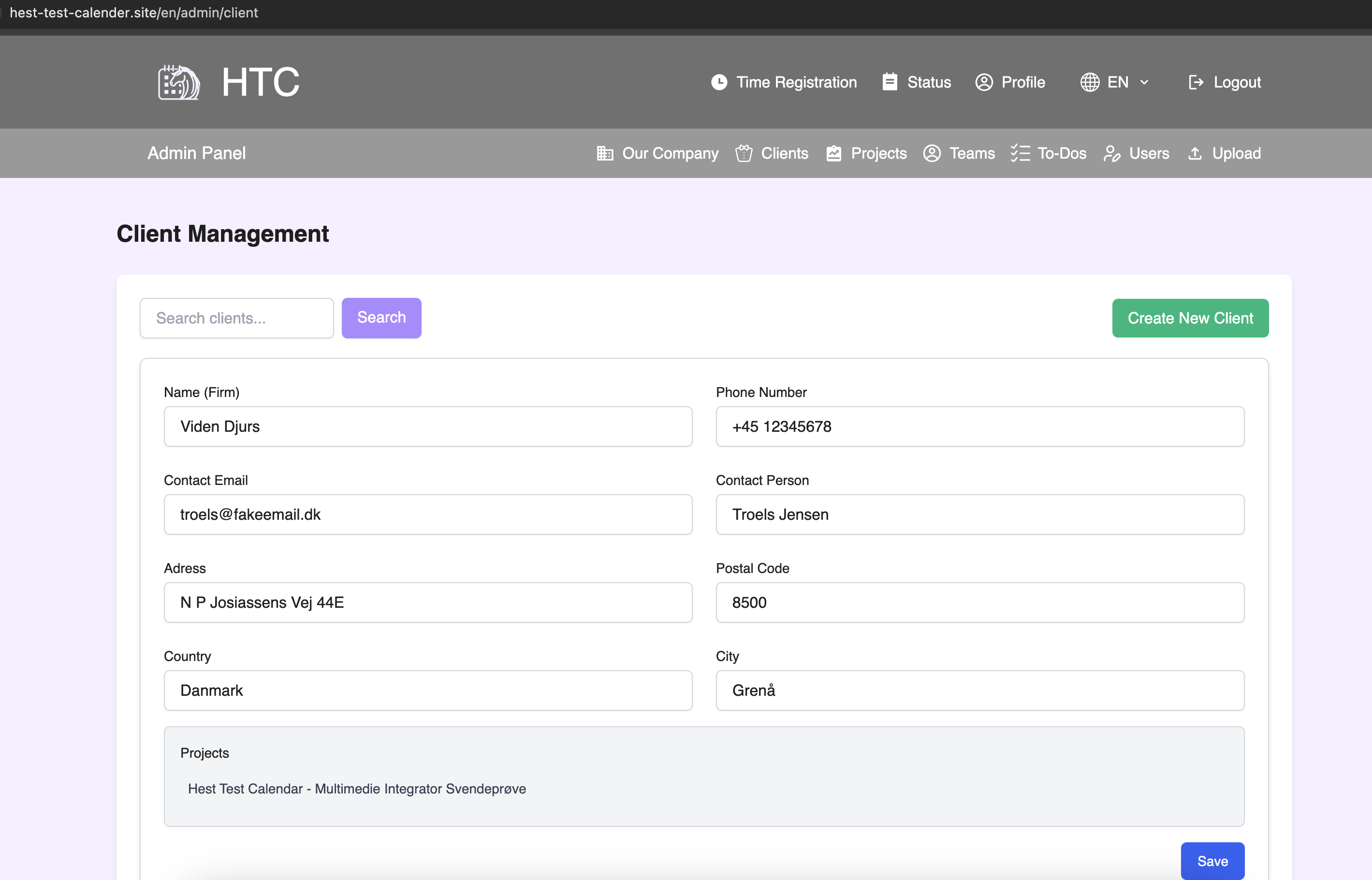Click the To-Dos checklist icon

click(x=1020, y=153)
